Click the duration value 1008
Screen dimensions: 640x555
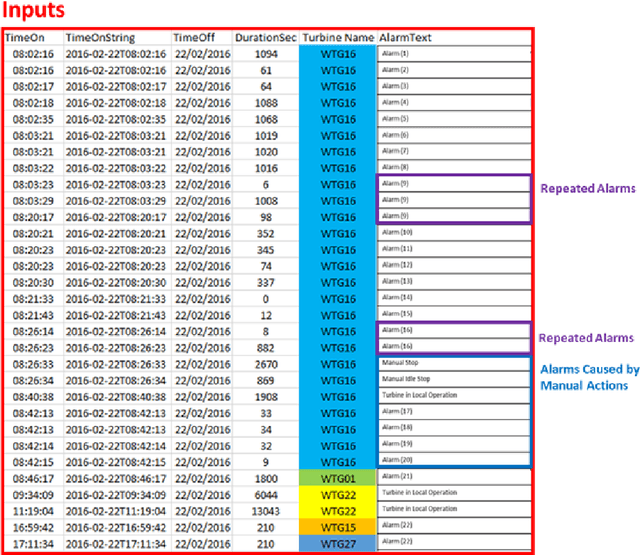click(x=266, y=201)
